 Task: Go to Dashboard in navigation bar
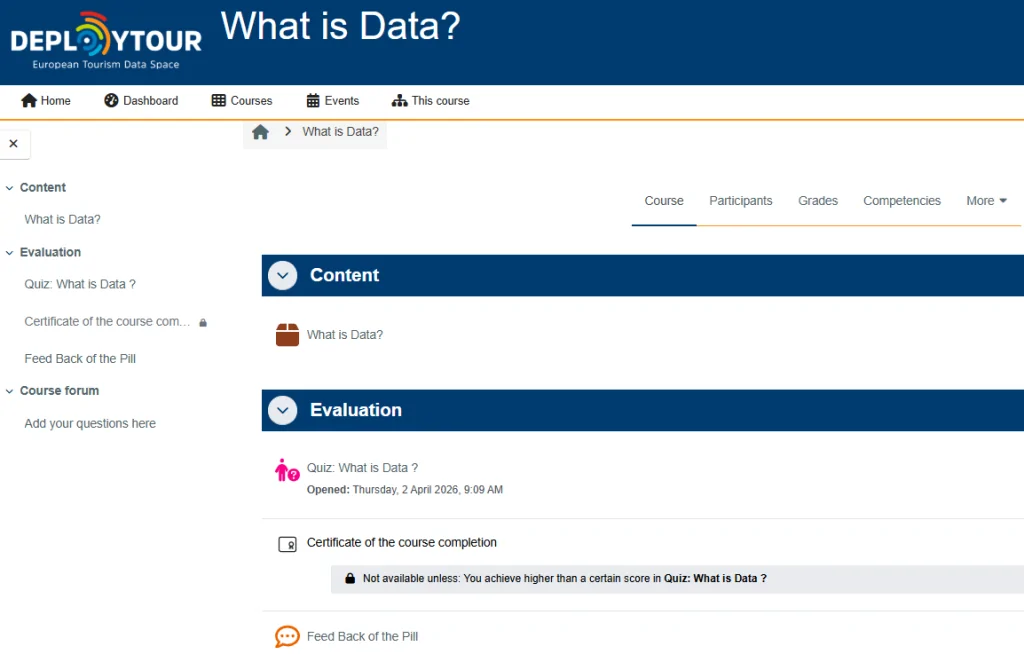141,101
